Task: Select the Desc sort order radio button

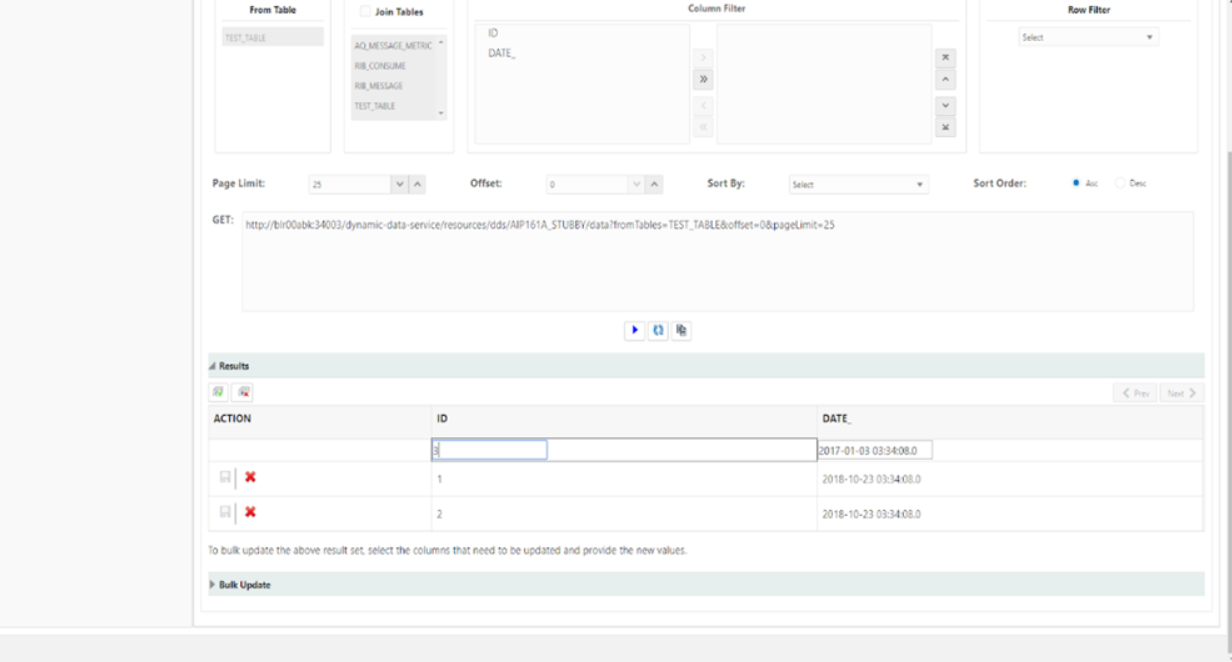Action: (1120, 183)
